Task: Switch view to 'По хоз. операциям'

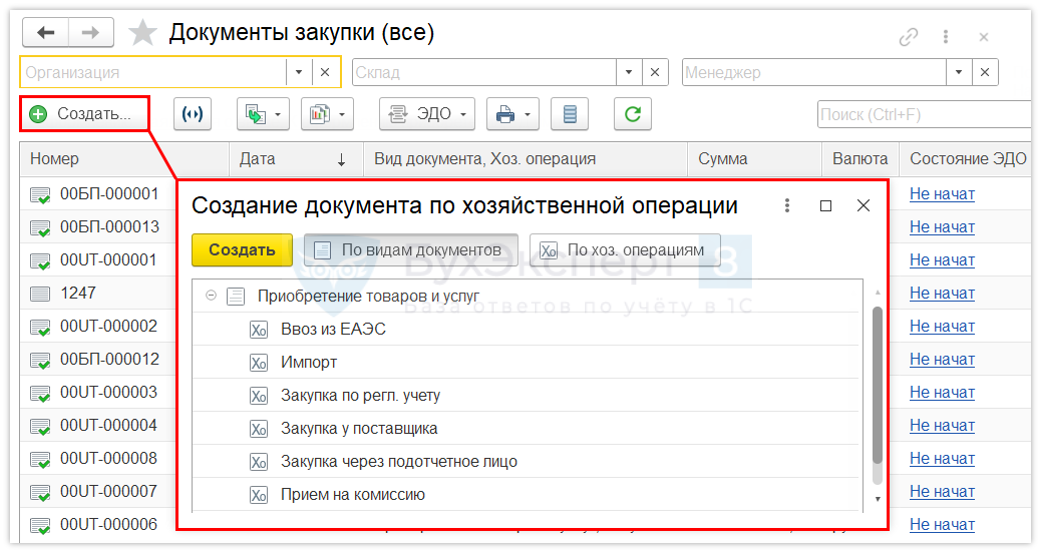Action: pyautogui.click(x=624, y=250)
